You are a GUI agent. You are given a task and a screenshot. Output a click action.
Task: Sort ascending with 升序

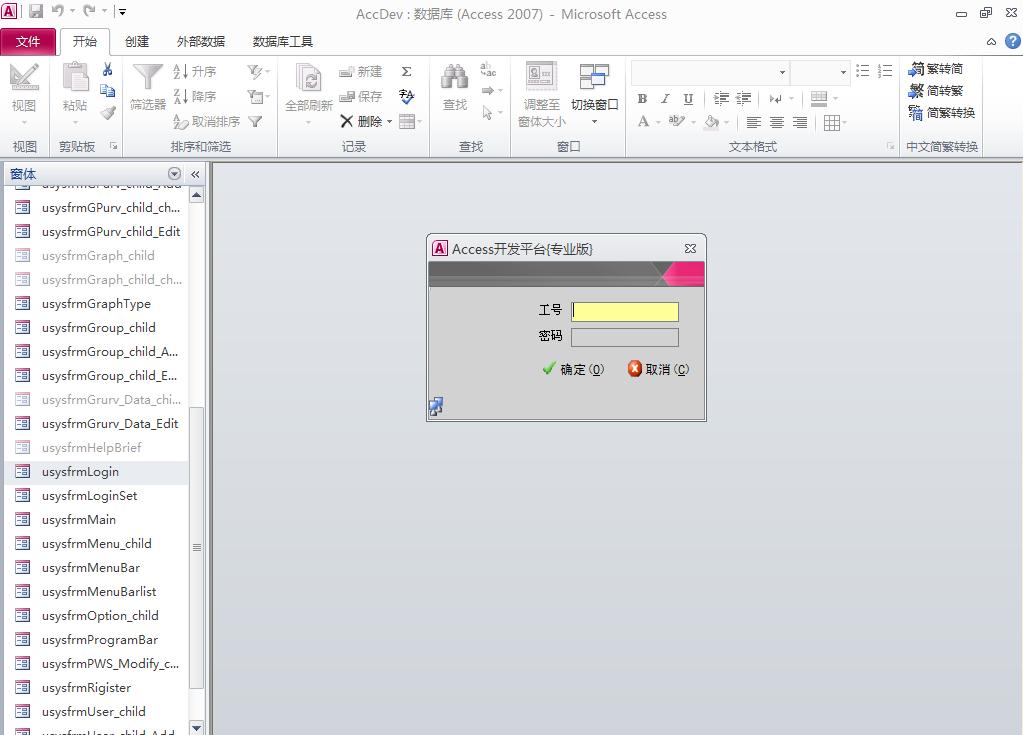coord(194,72)
